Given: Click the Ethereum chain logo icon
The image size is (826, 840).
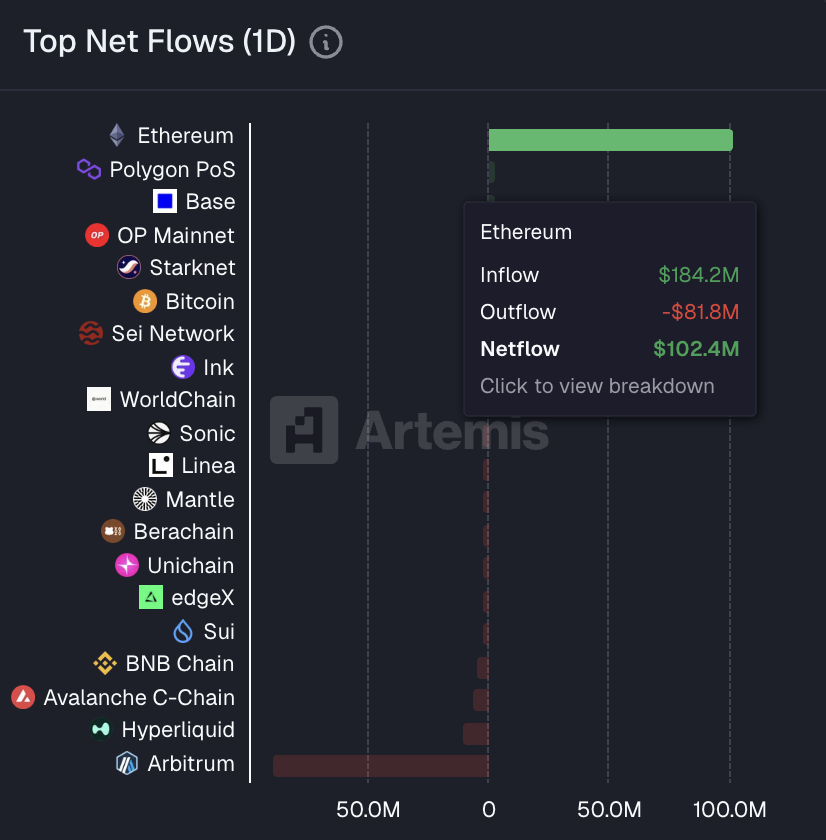Looking at the screenshot, I should [x=117, y=136].
